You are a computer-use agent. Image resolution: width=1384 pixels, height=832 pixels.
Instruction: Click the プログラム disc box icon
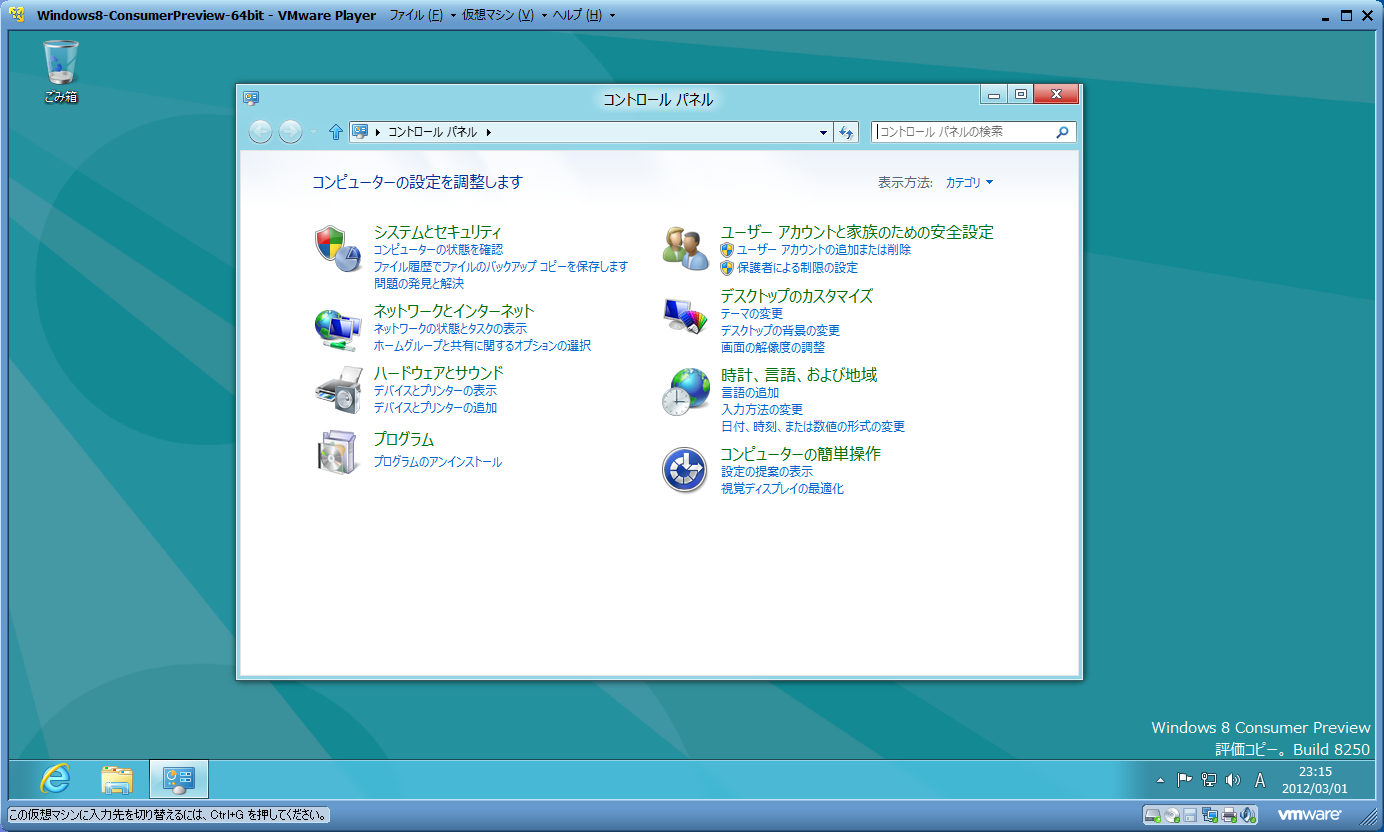[x=337, y=452]
